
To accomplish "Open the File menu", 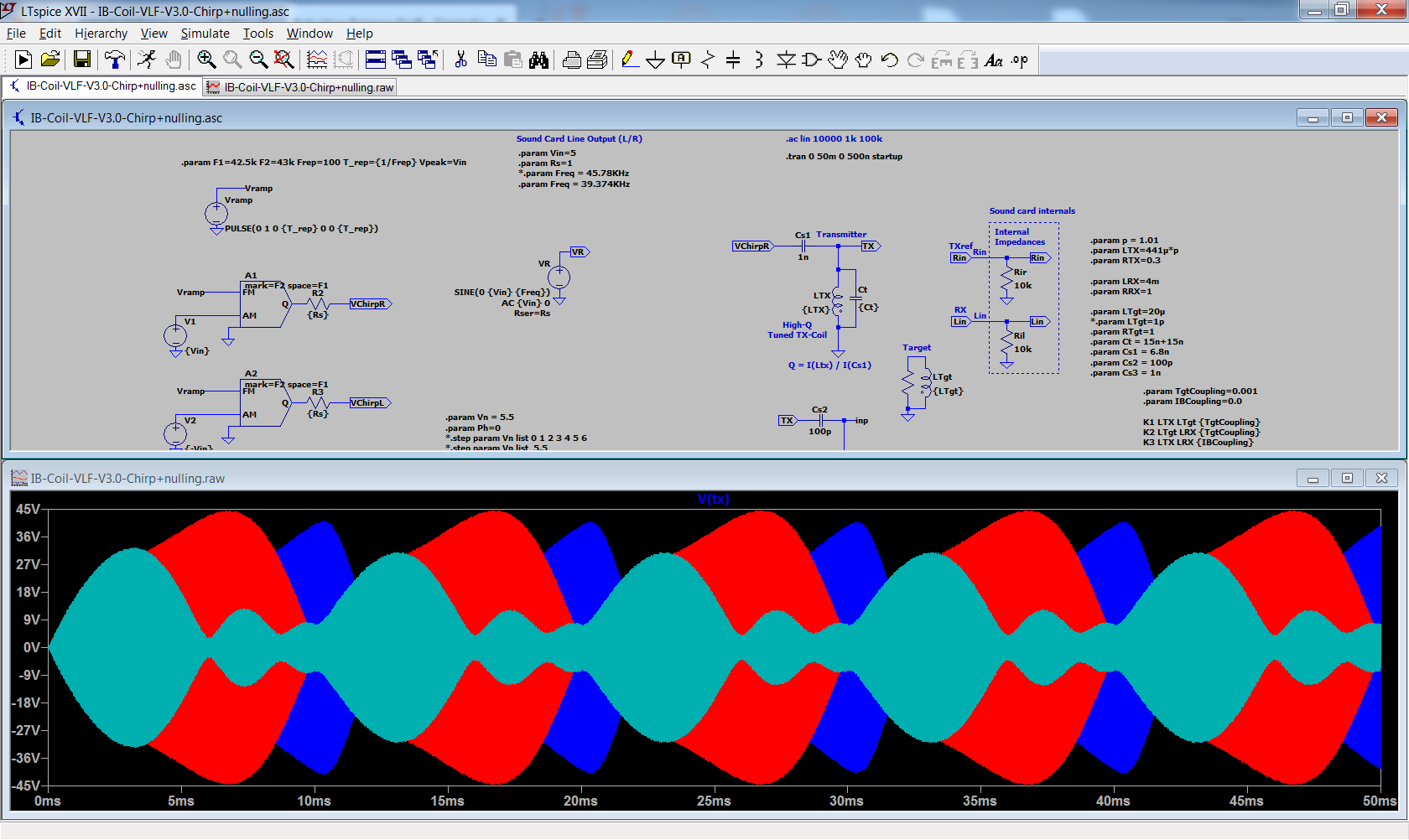I will coord(16,34).
